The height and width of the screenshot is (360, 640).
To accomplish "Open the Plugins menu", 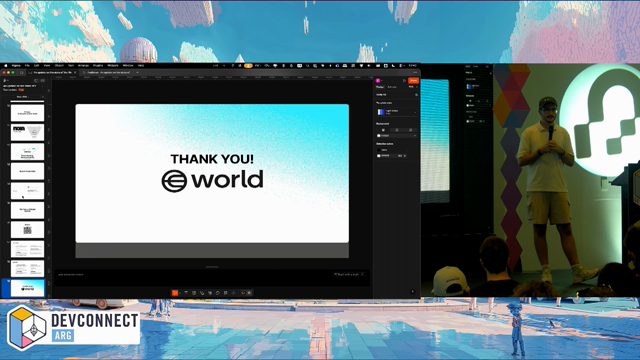I will (x=98, y=65).
